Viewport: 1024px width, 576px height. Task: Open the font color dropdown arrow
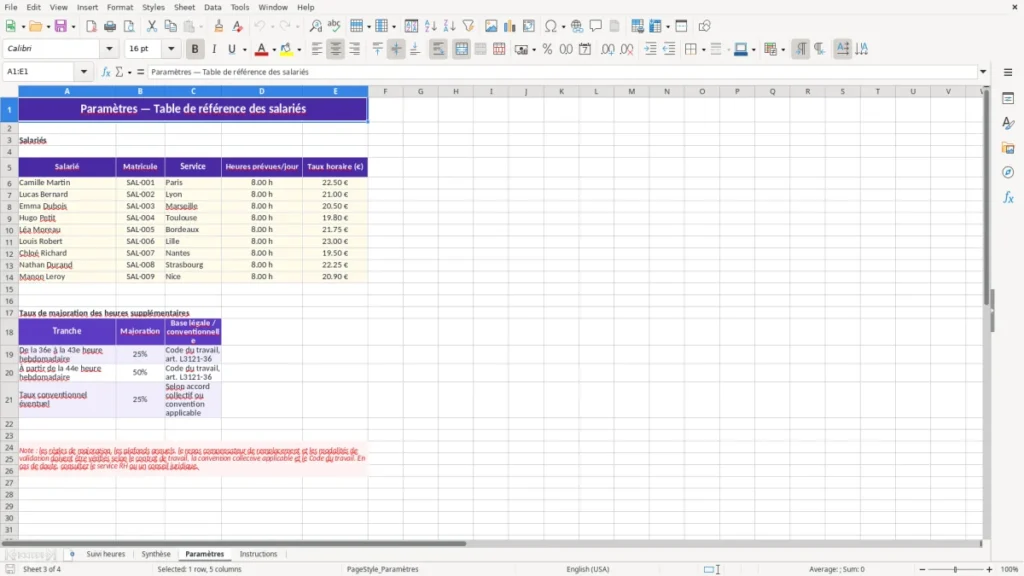[274, 50]
